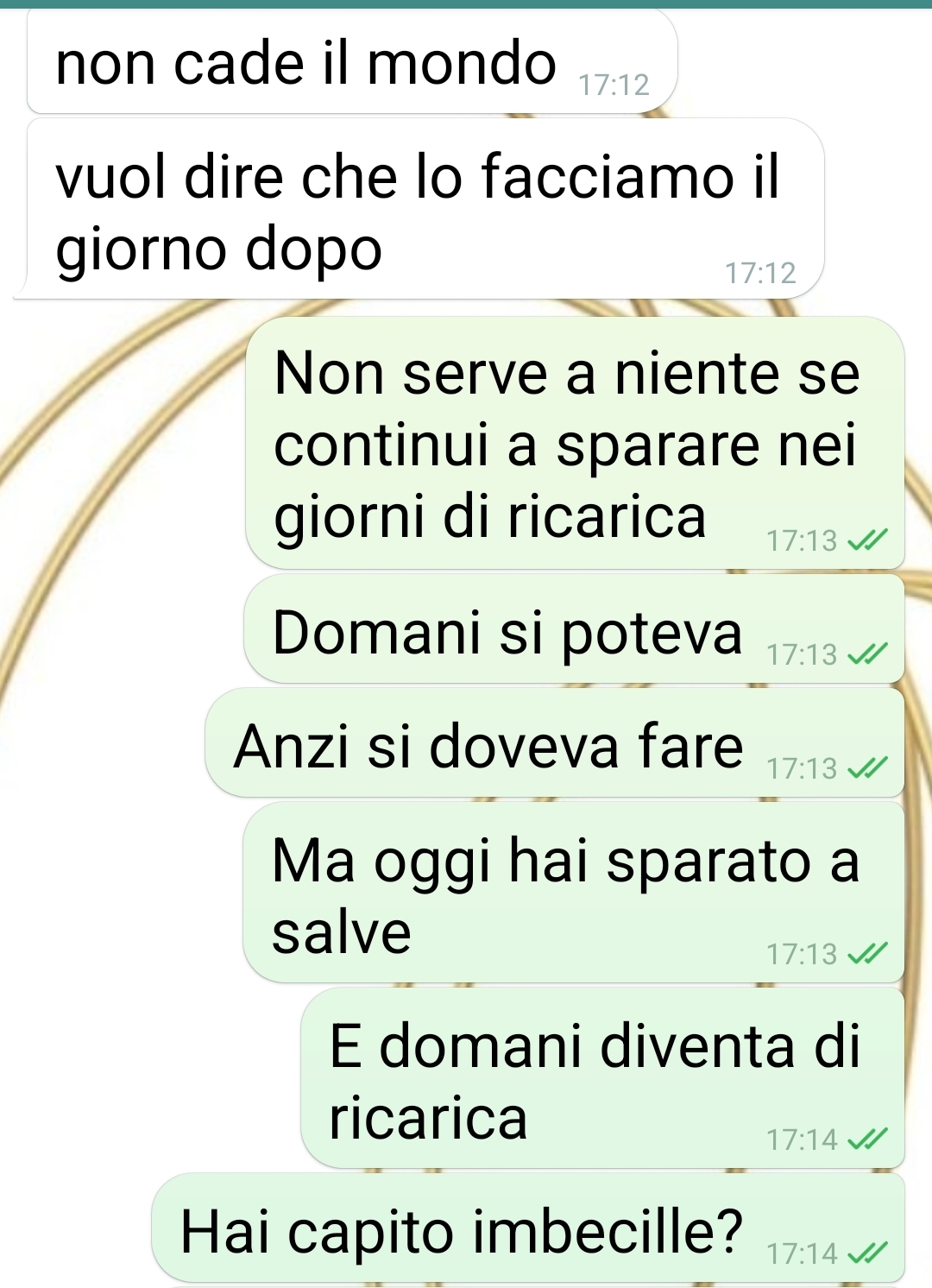The height and width of the screenshot is (1288, 932).
Task: Select the 'Hai capito imbecille?' message
Action: [528, 1228]
